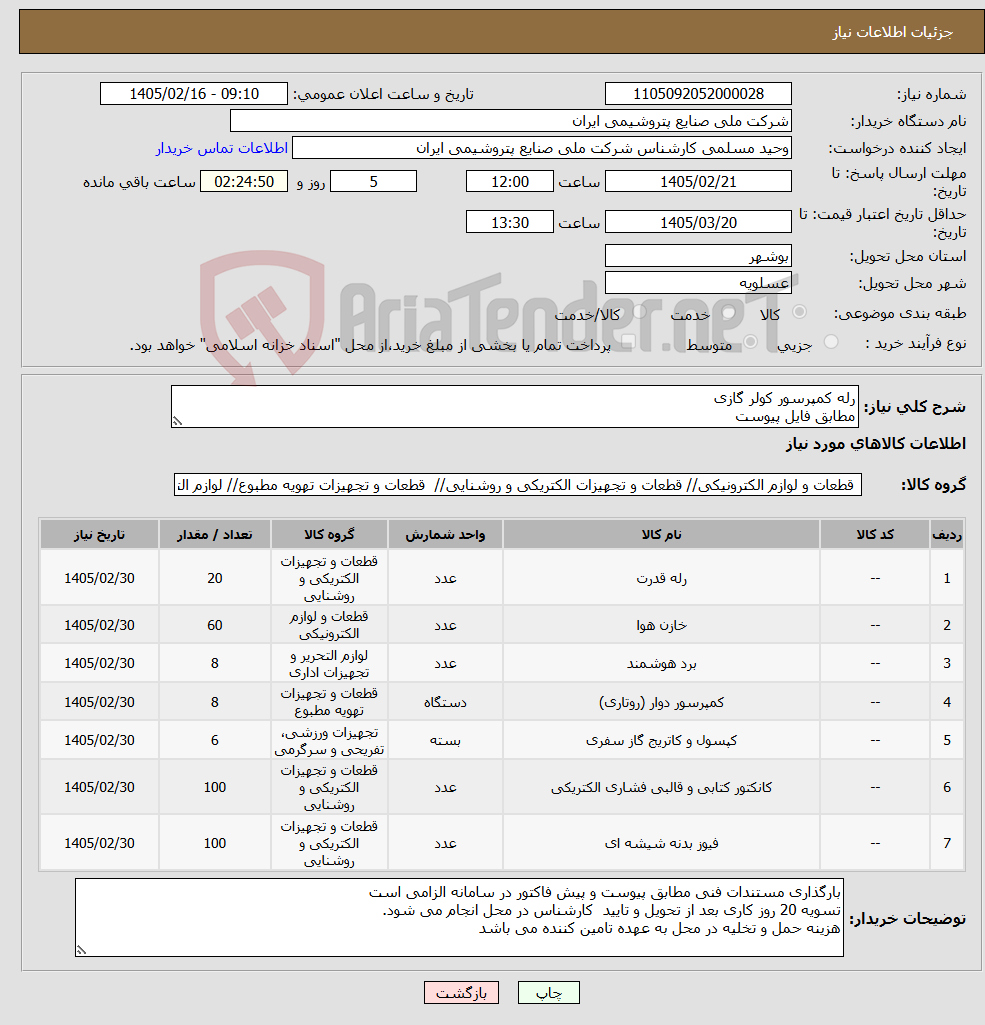The height and width of the screenshot is (1025, 985).
Task: Click the بازگشت (back) button
Action: [x=461, y=992]
